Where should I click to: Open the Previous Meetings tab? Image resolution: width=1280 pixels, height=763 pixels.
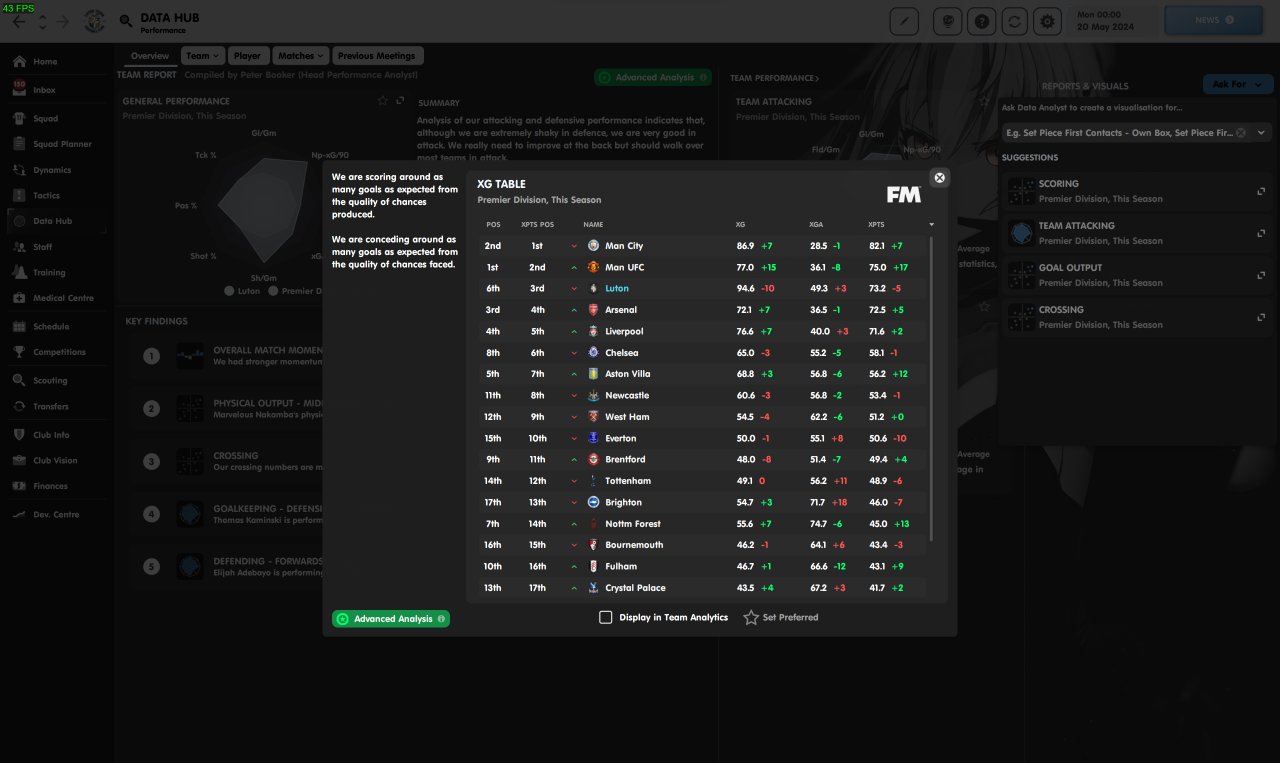click(378, 56)
